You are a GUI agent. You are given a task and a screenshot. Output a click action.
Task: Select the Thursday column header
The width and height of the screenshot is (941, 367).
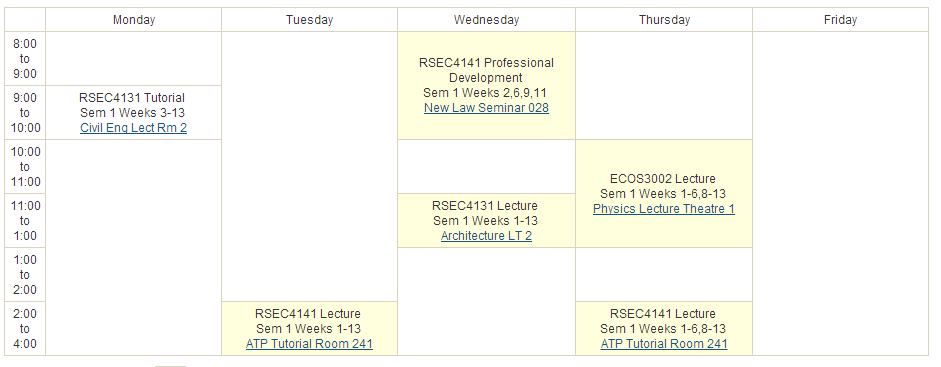(x=664, y=20)
